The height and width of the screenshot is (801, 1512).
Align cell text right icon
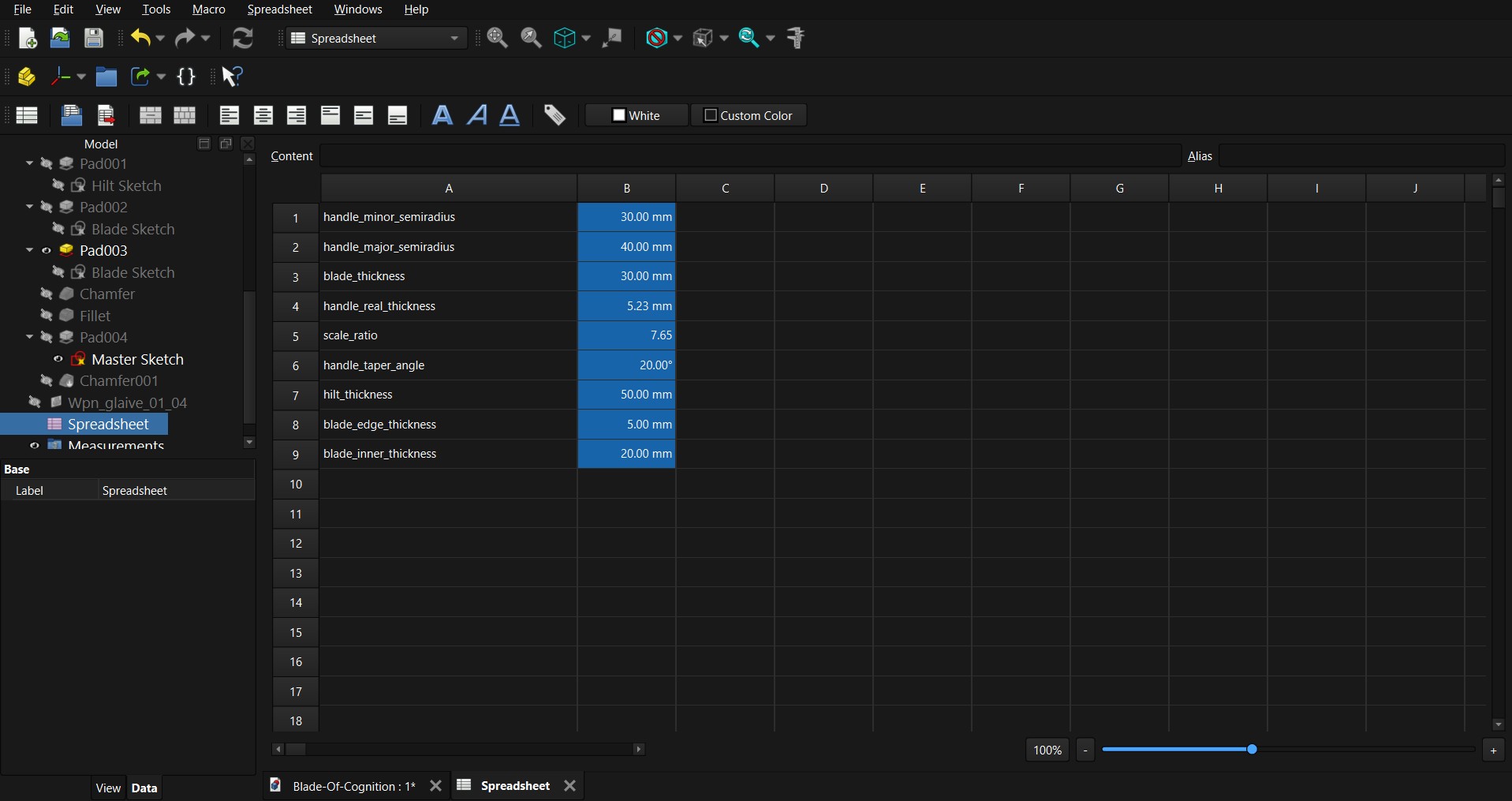click(x=297, y=115)
